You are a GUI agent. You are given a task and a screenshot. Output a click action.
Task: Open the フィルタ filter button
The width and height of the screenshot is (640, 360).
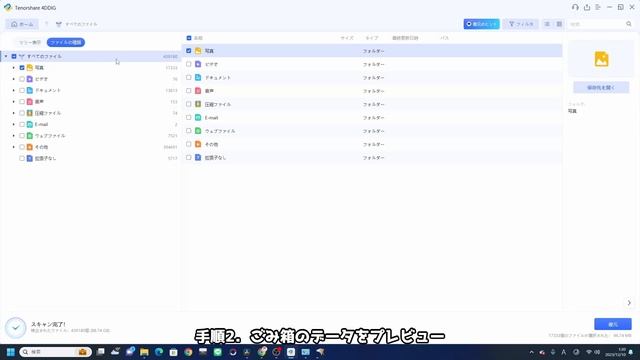tap(521, 24)
